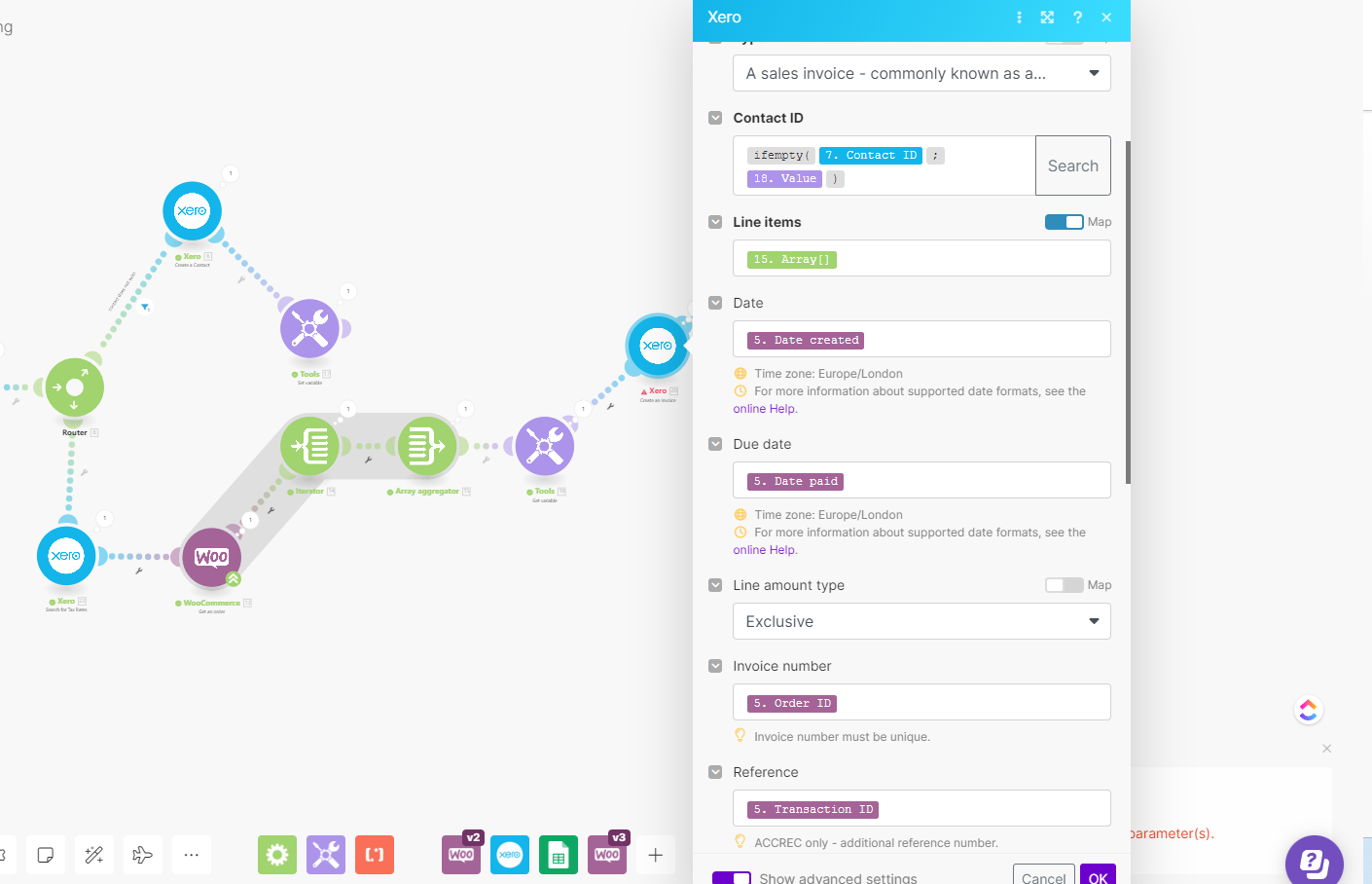Select the Xero Create a Contact module
The width and height of the screenshot is (1372, 884).
(x=193, y=211)
